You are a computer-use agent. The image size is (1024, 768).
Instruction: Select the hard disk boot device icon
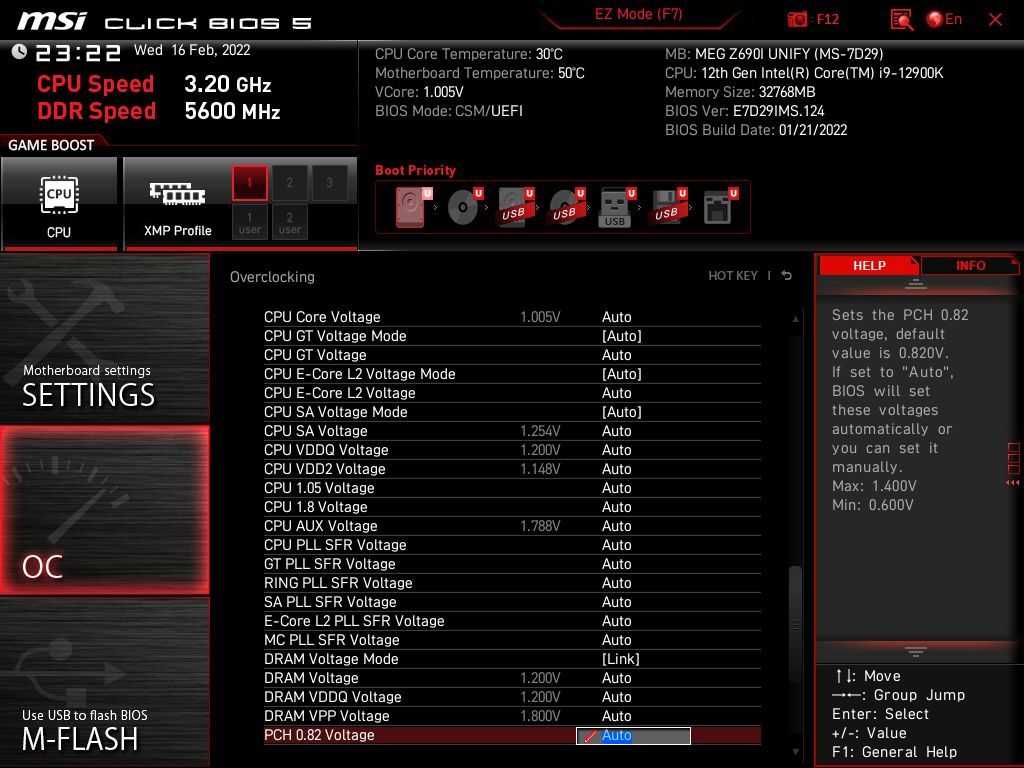click(x=413, y=207)
